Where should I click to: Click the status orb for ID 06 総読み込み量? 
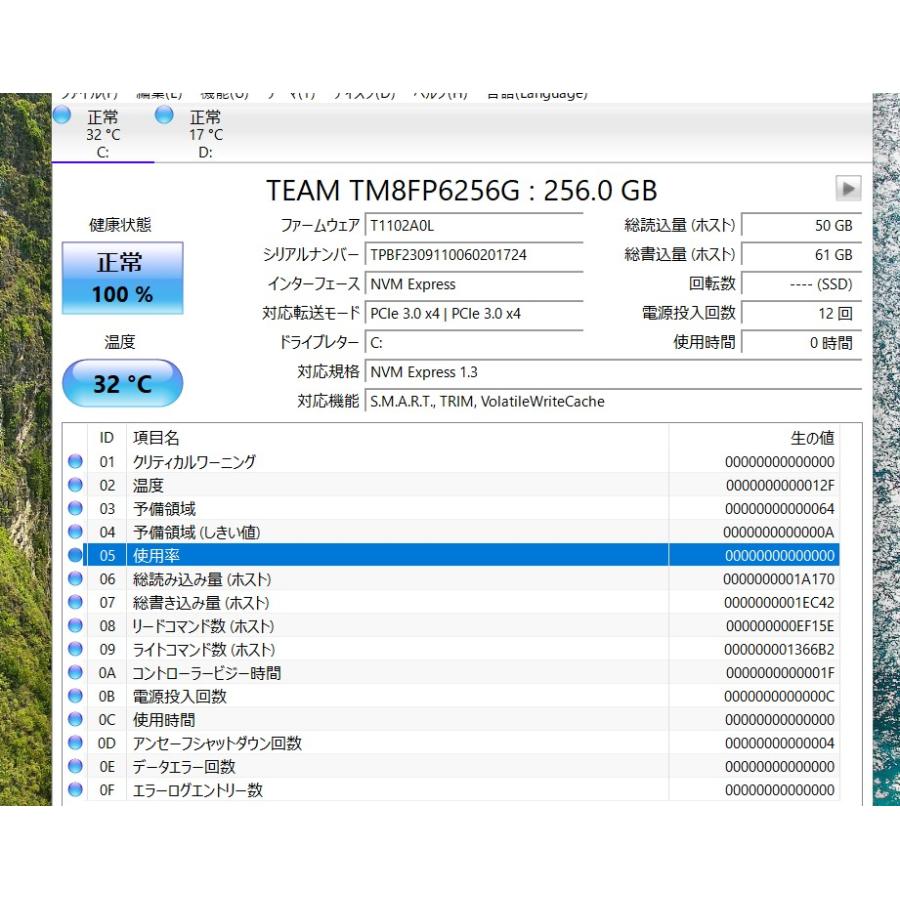pyautogui.click(x=75, y=579)
